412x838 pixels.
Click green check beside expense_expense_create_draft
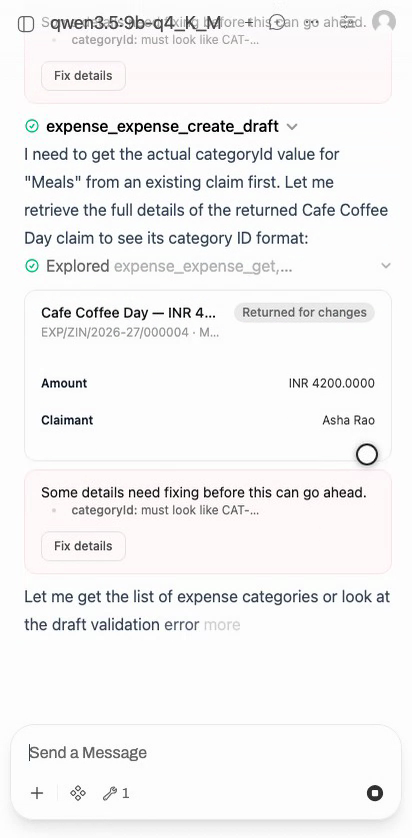[x=32, y=126]
